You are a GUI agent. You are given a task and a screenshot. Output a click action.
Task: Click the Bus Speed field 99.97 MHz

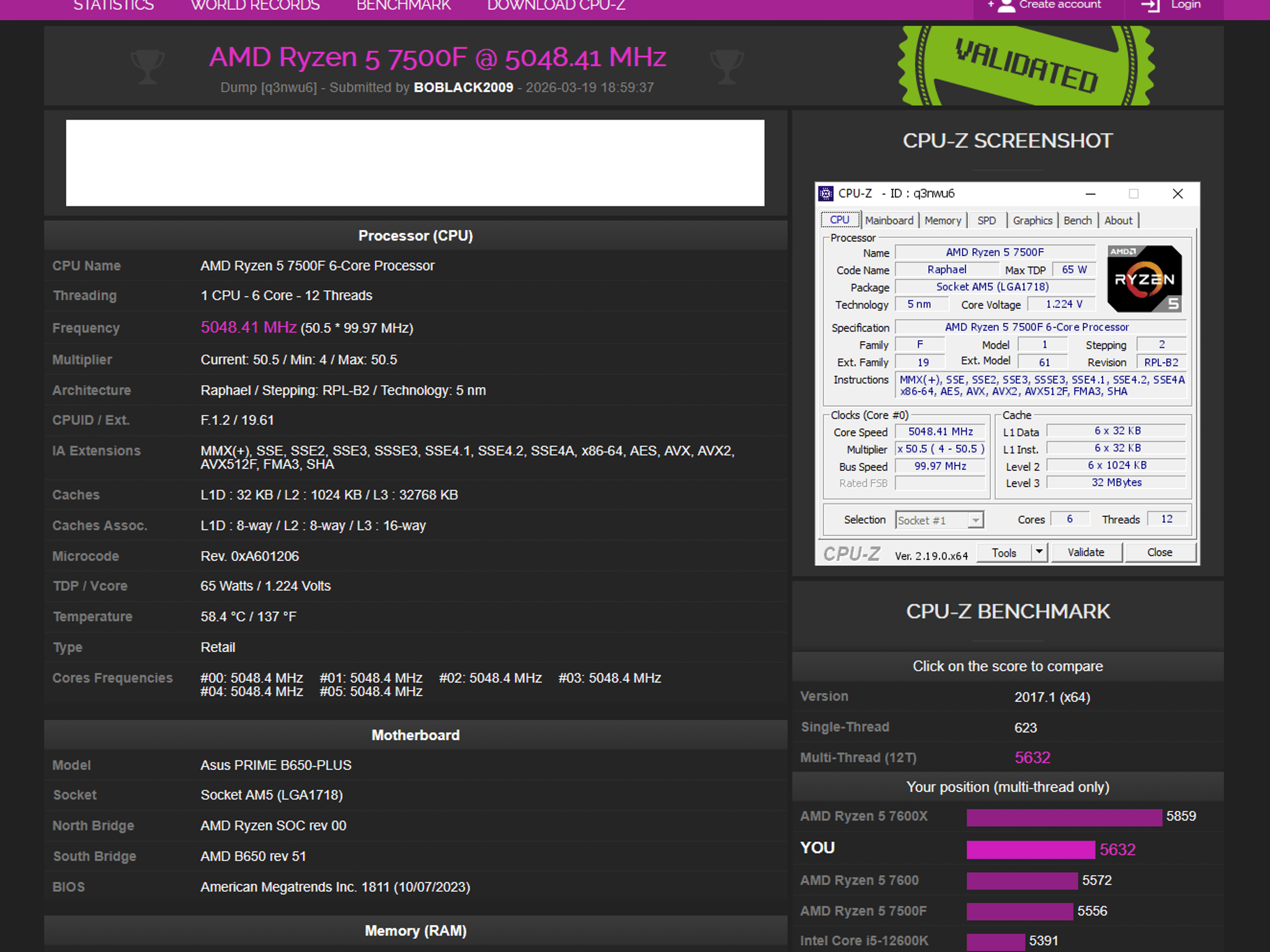click(x=940, y=466)
